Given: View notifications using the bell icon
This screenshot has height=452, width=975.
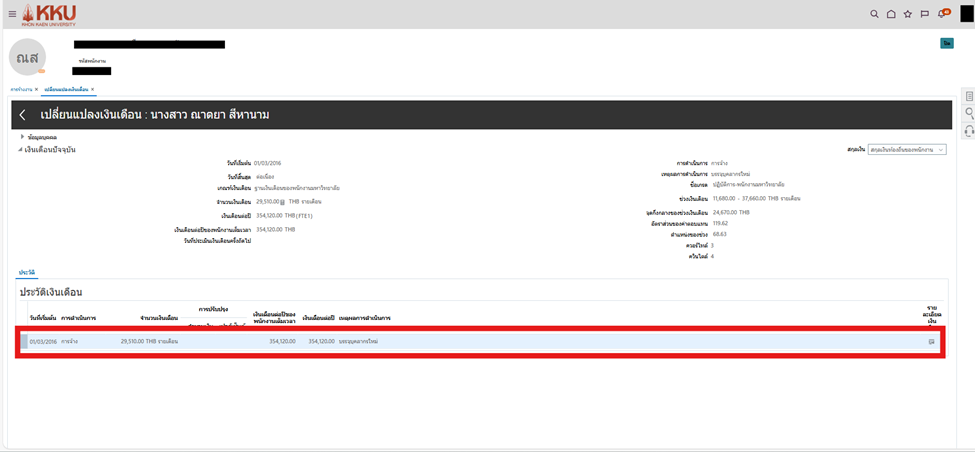Looking at the screenshot, I should click(941, 14).
